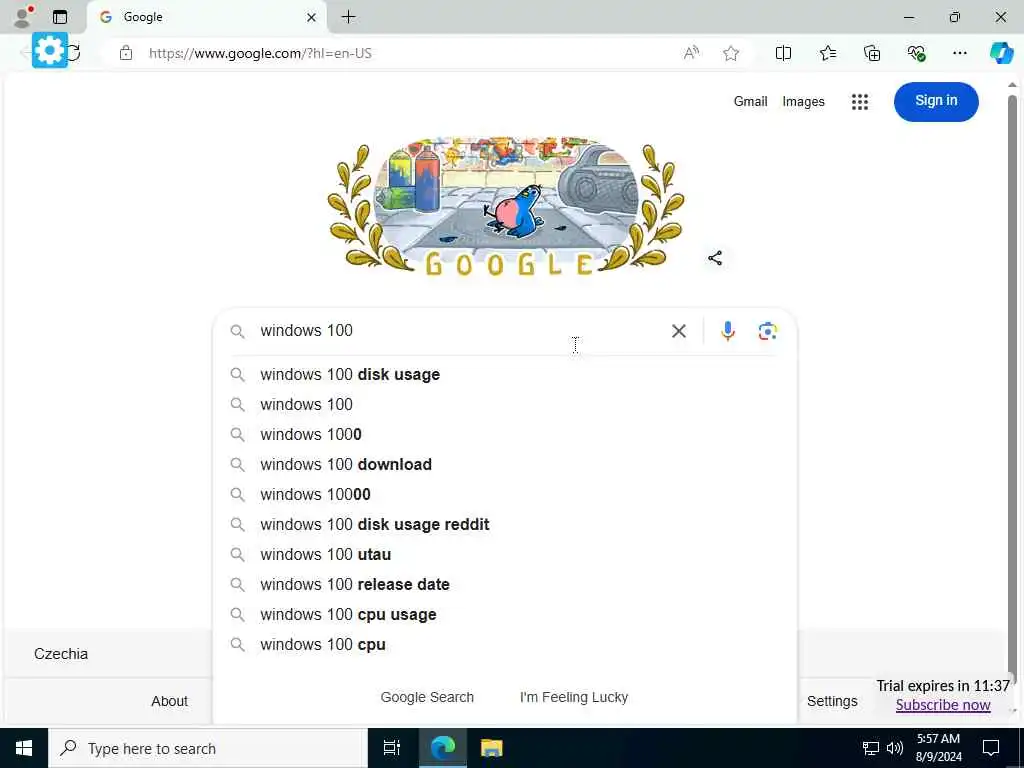
Task: Choose suggestion windows 100 release date
Action: 504,584
